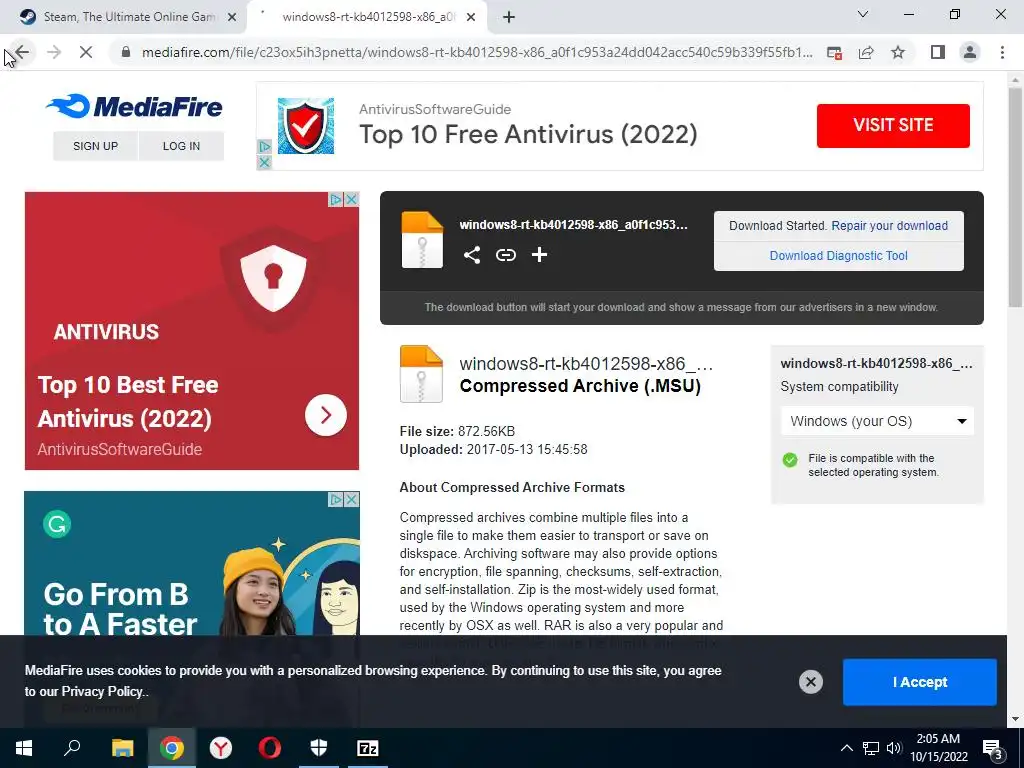Click the SIGN UP button
The image size is (1024, 768).
click(x=95, y=146)
